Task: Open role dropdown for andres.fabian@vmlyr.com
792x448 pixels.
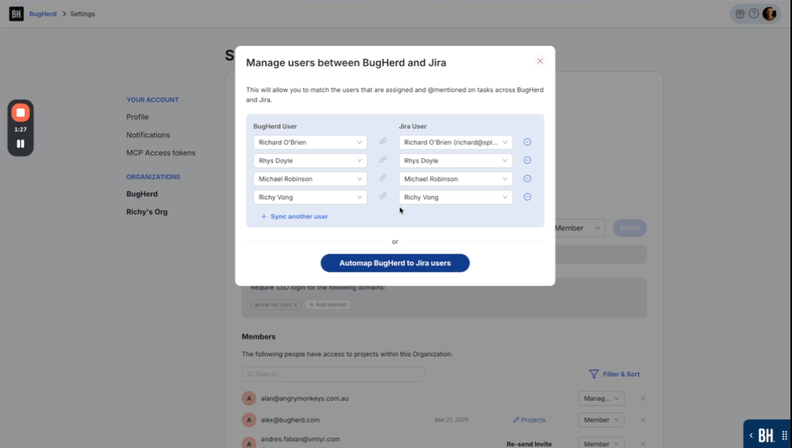Action: coord(601,443)
